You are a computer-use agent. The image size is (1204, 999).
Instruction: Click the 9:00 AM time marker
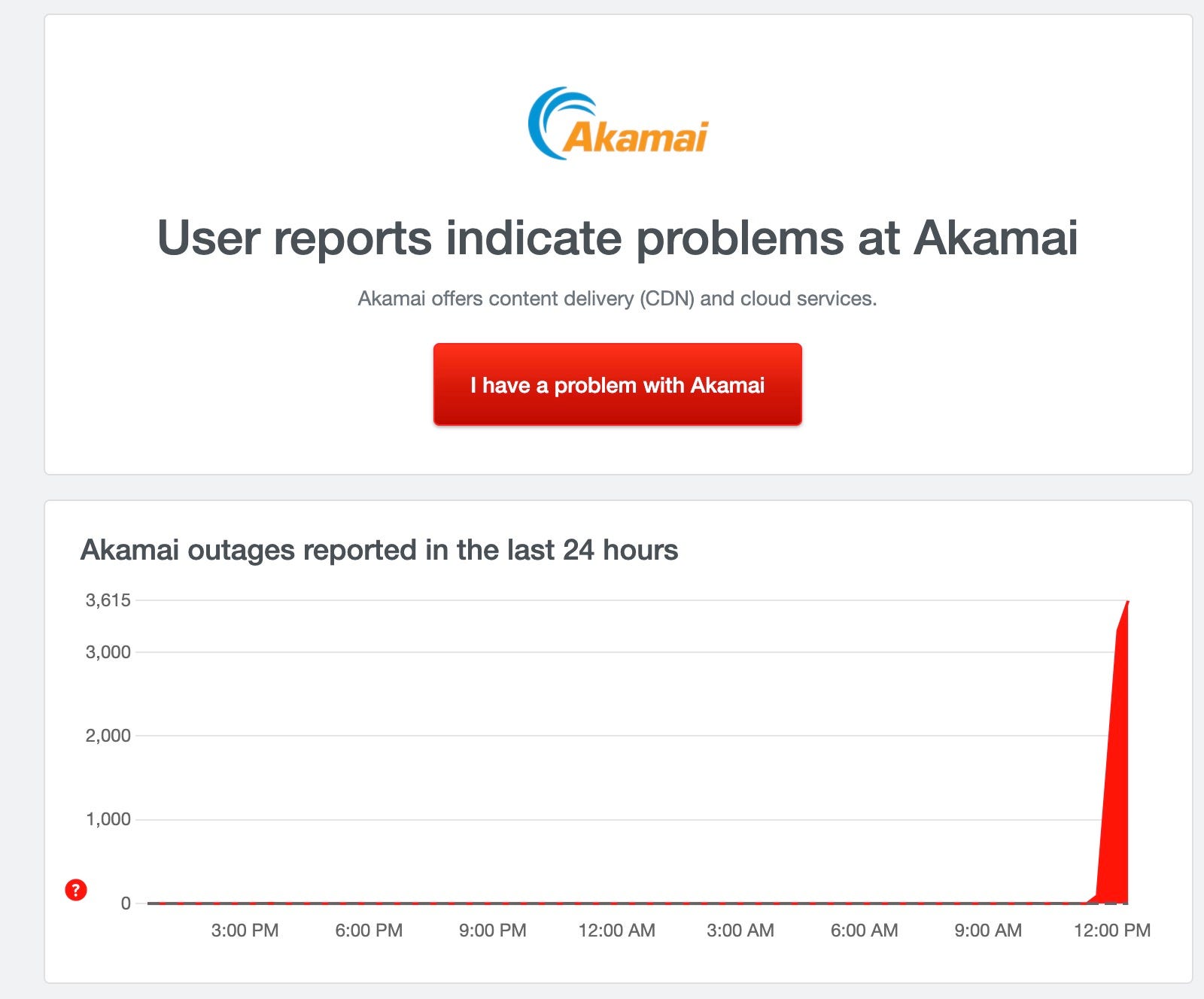(x=988, y=931)
